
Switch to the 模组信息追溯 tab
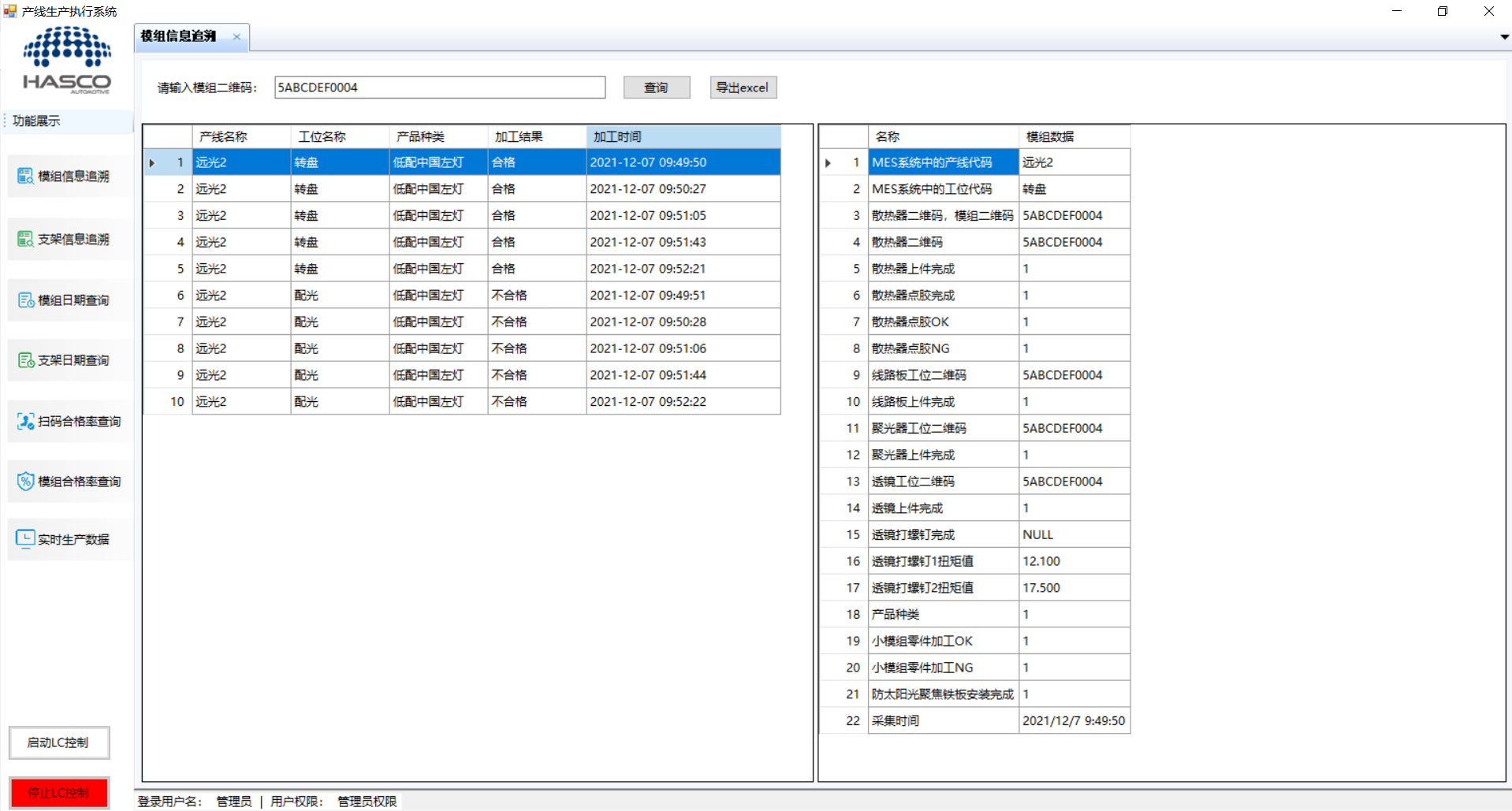(179, 36)
